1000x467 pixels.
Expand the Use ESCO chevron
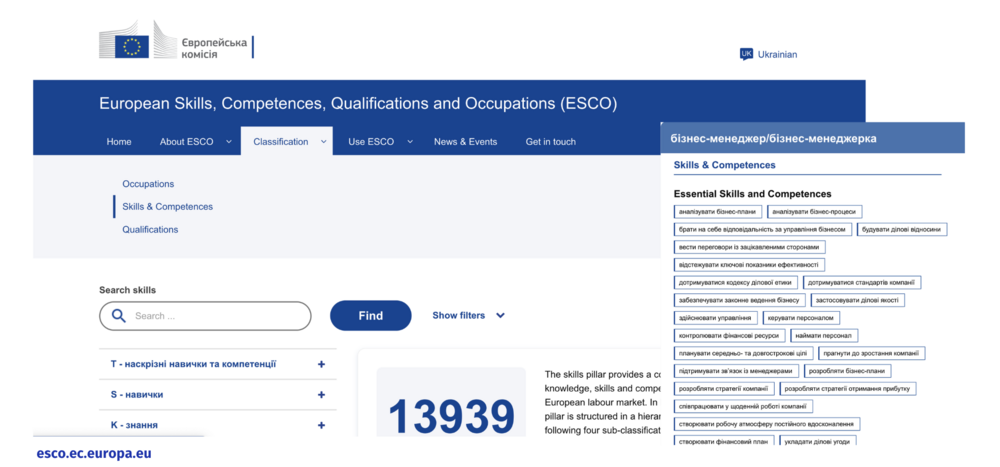click(x=410, y=142)
